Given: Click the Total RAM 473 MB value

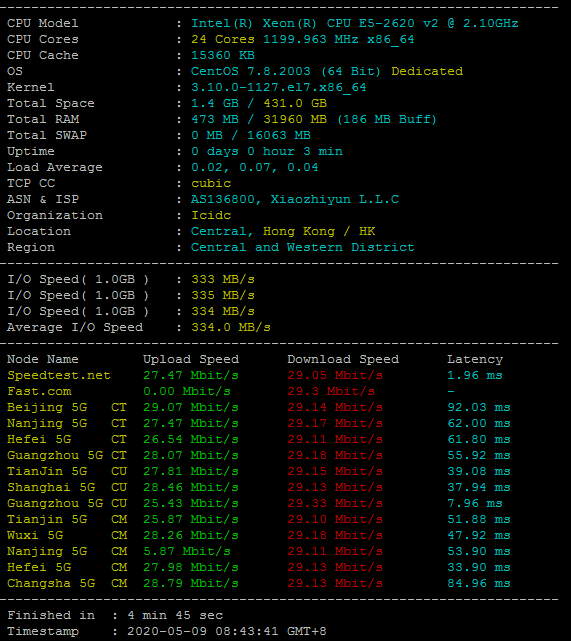Looking at the screenshot, I should tap(215, 119).
